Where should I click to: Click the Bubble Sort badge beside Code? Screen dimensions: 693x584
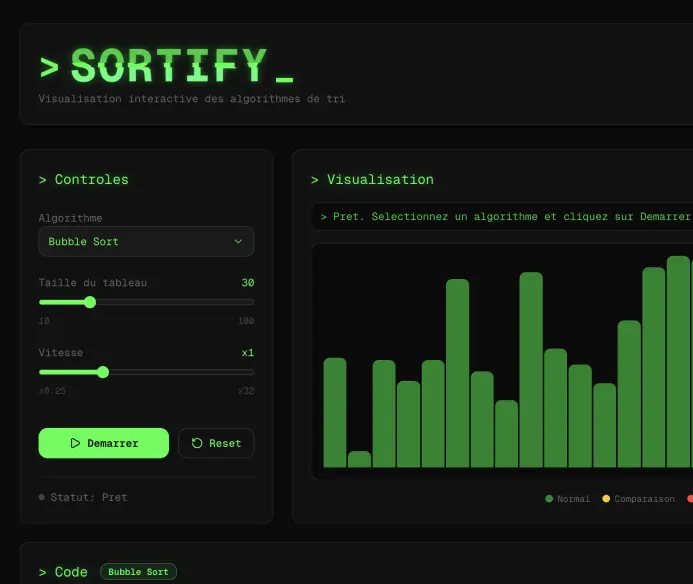pyautogui.click(x=138, y=572)
